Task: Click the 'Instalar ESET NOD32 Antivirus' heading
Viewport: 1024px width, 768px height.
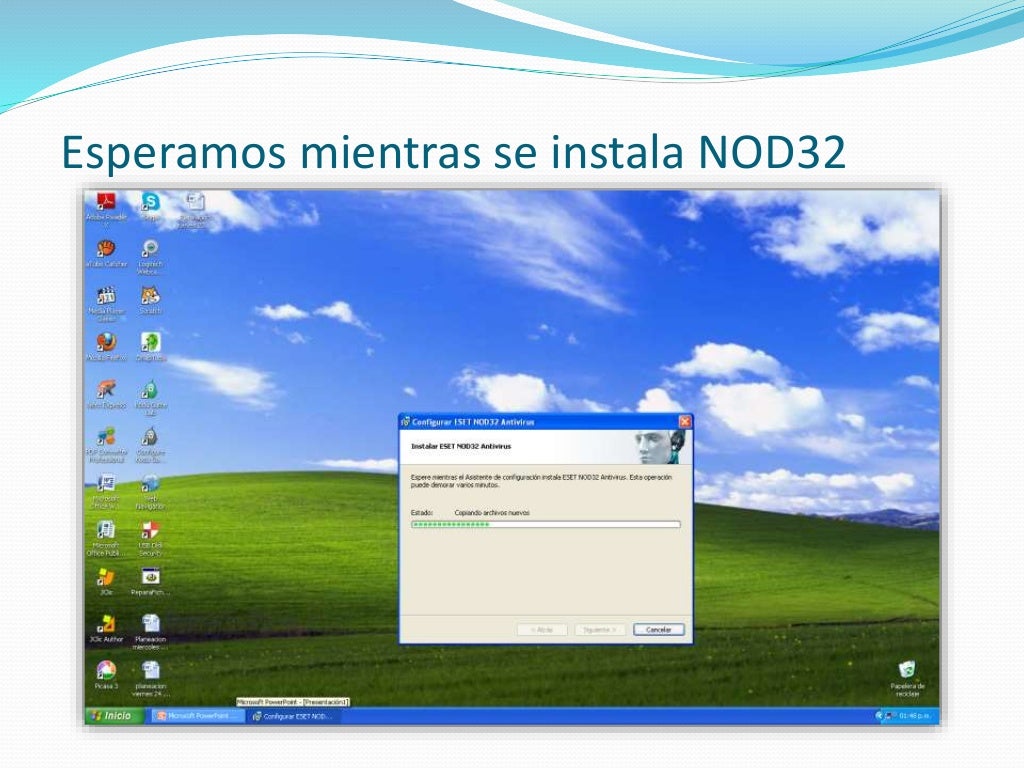Action: pyautogui.click(x=460, y=446)
